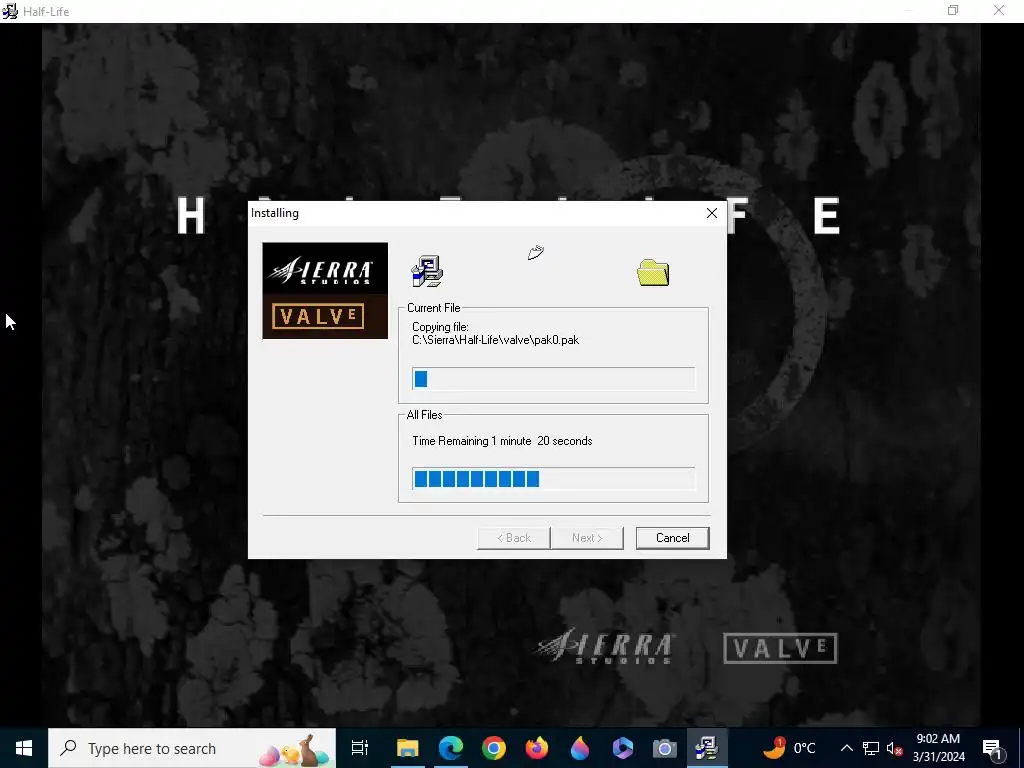Viewport: 1024px width, 768px height.
Task: Open the Camera app on the taskbar
Action: pos(665,748)
